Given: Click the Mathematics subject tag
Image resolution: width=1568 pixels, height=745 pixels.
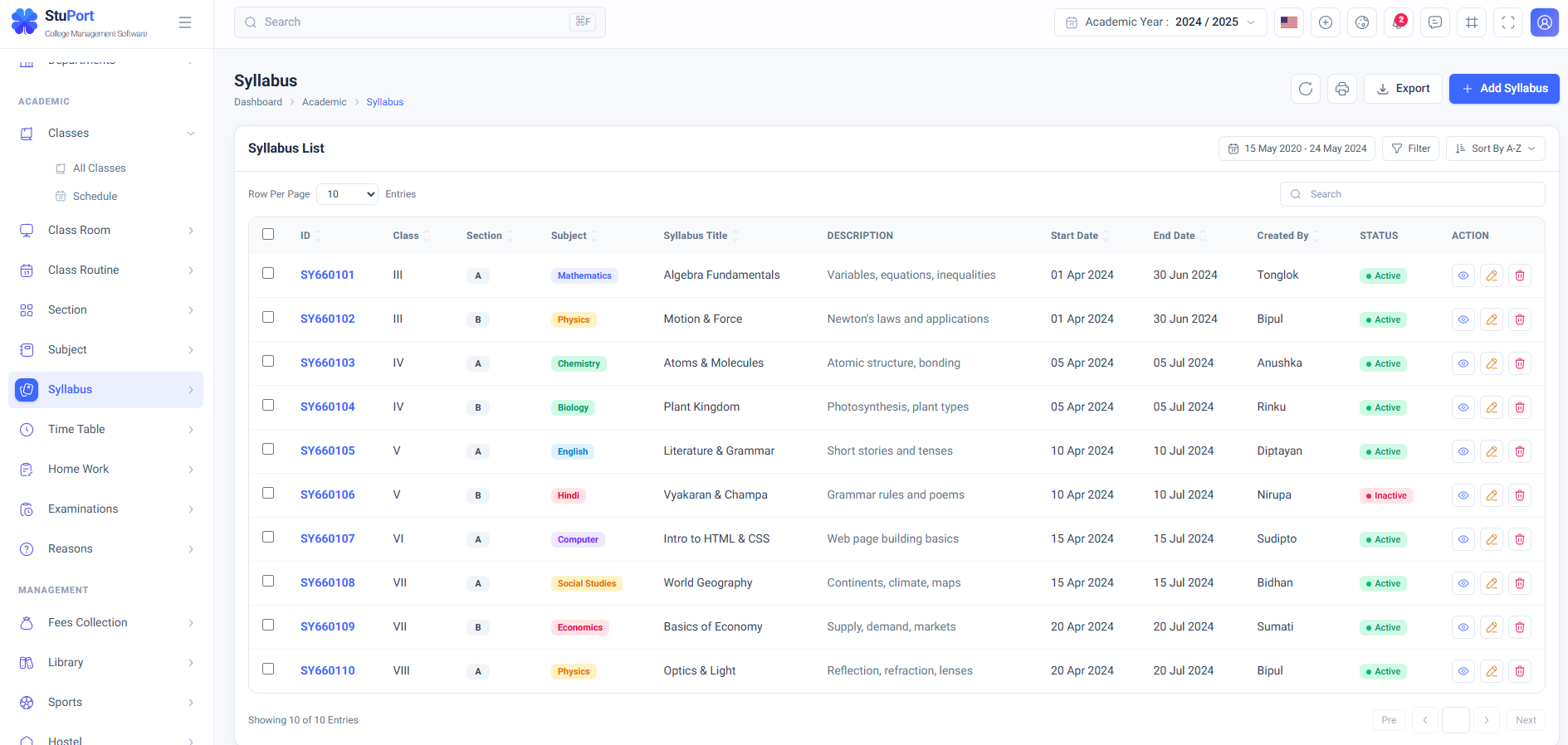Looking at the screenshot, I should 584,275.
